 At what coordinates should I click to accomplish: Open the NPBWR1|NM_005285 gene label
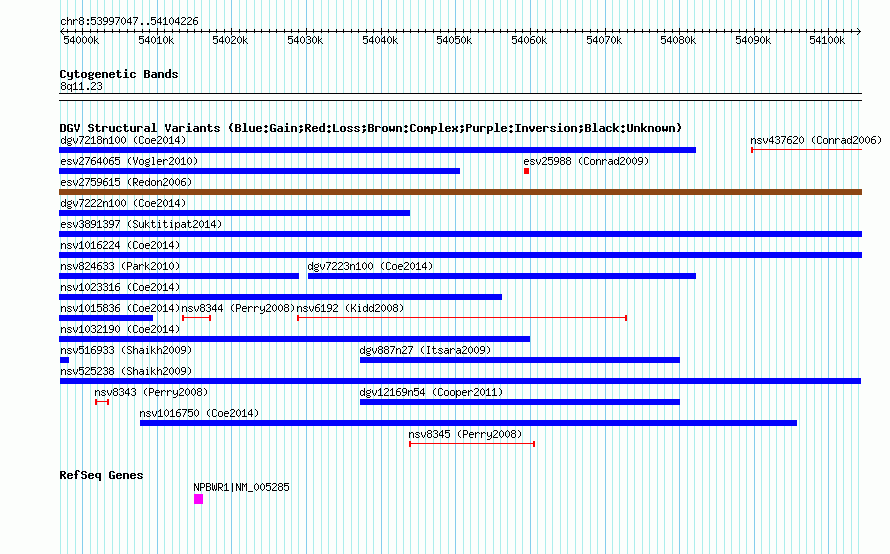click(x=241, y=488)
